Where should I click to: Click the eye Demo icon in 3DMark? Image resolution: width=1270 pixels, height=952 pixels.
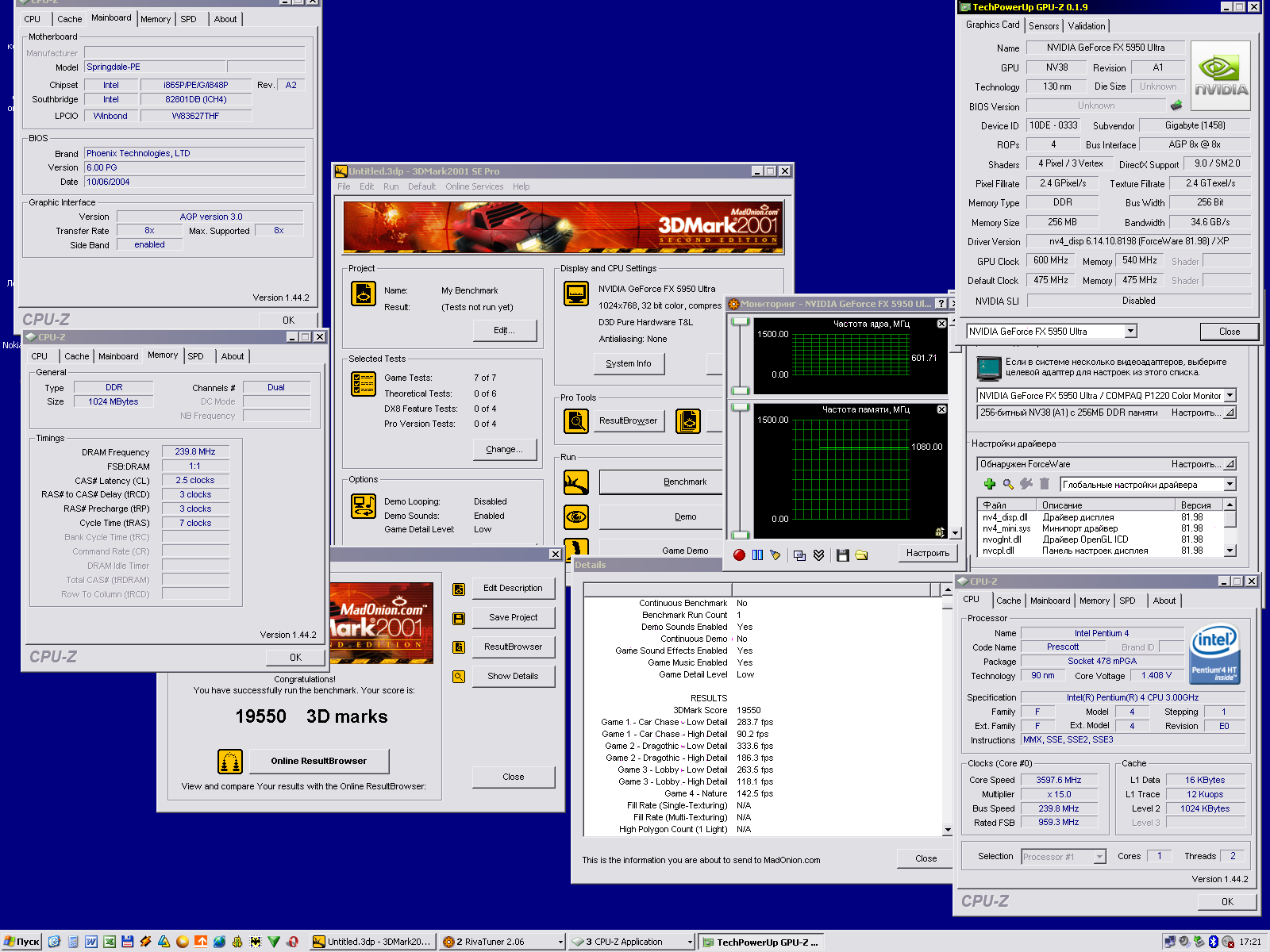pyautogui.click(x=576, y=516)
